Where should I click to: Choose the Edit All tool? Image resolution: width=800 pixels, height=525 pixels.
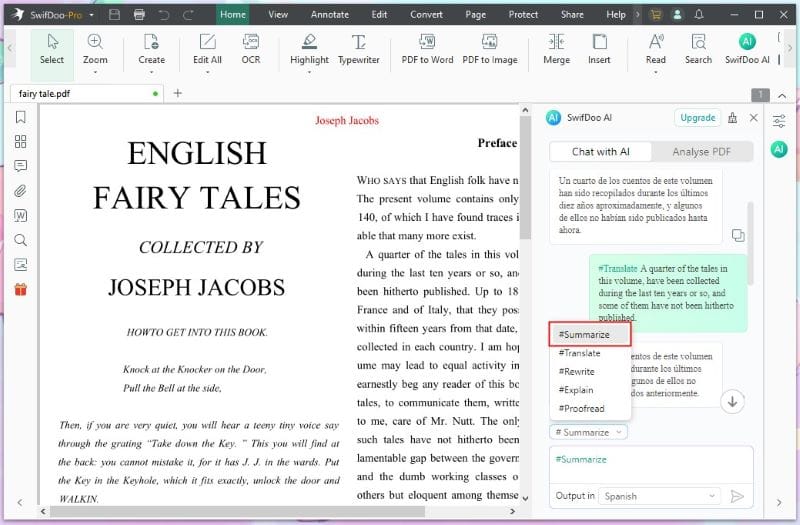(x=207, y=49)
